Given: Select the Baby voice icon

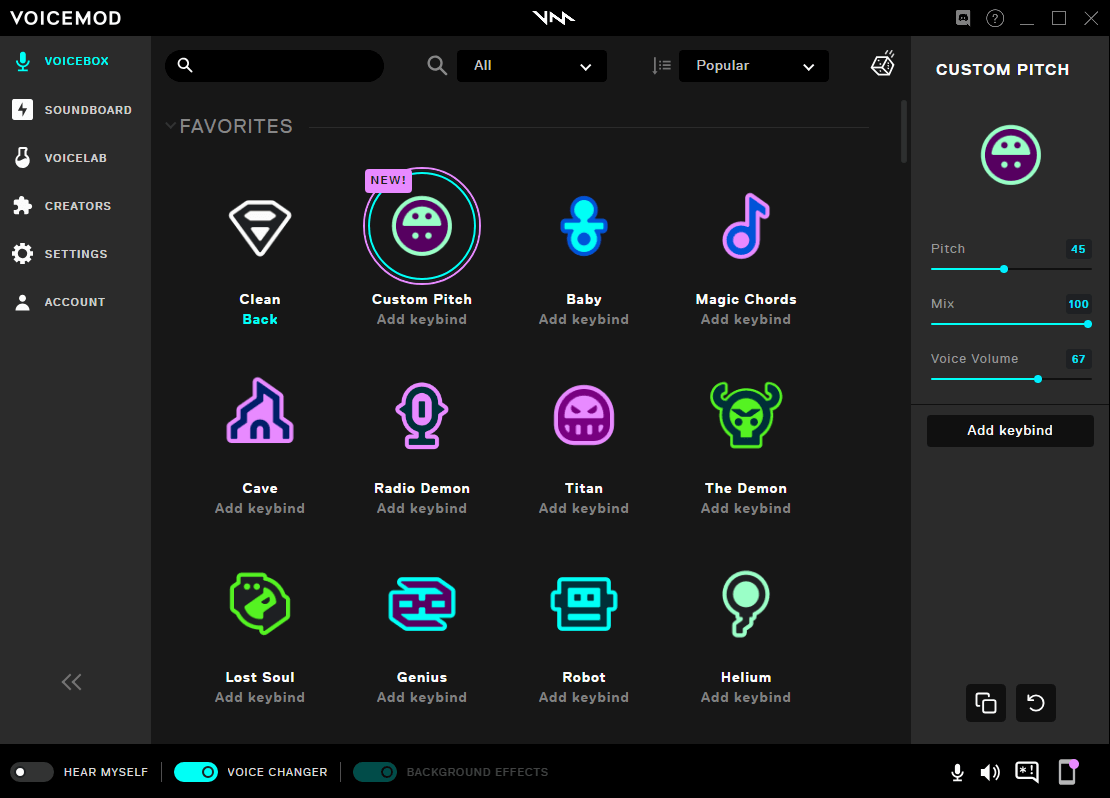Looking at the screenshot, I should click(583, 227).
